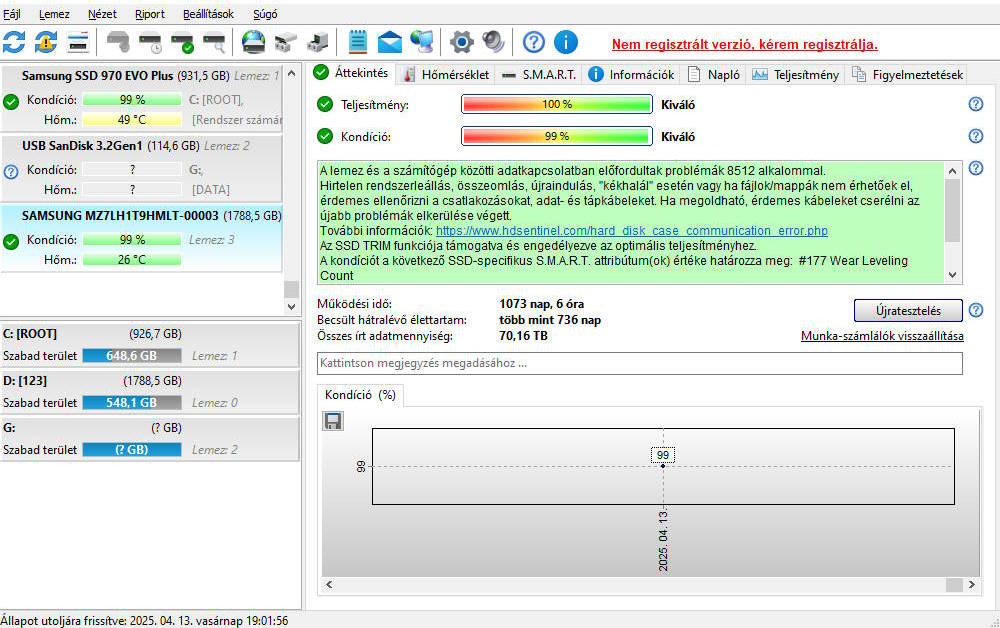Viewport: 1000px width, 628px height.
Task: Open the Lemez menu
Action: pyautogui.click(x=54, y=14)
